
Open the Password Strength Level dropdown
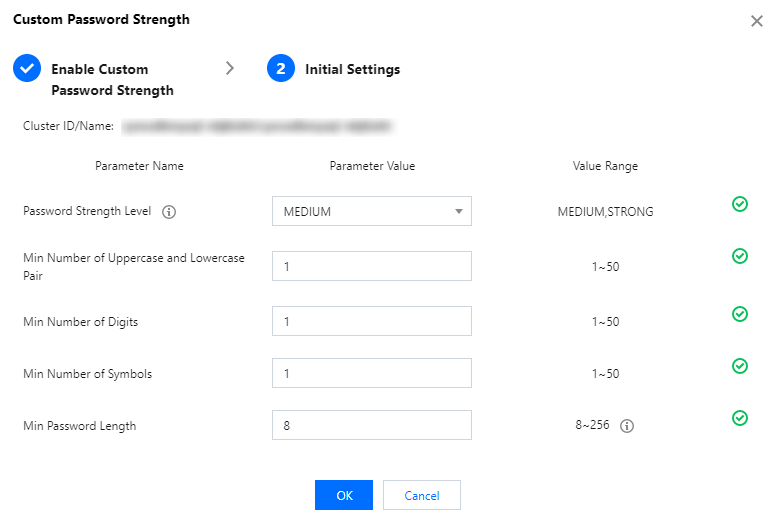pos(371,211)
